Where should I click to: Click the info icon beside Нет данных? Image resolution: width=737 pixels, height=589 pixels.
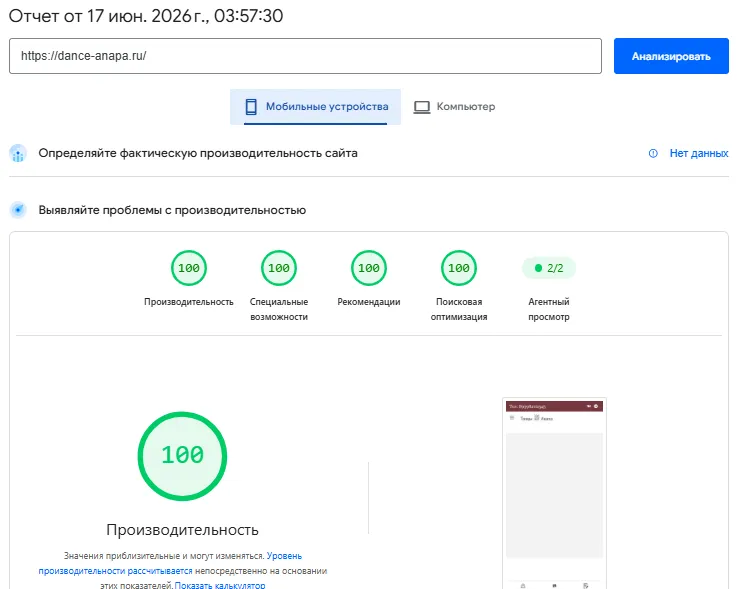(x=653, y=153)
